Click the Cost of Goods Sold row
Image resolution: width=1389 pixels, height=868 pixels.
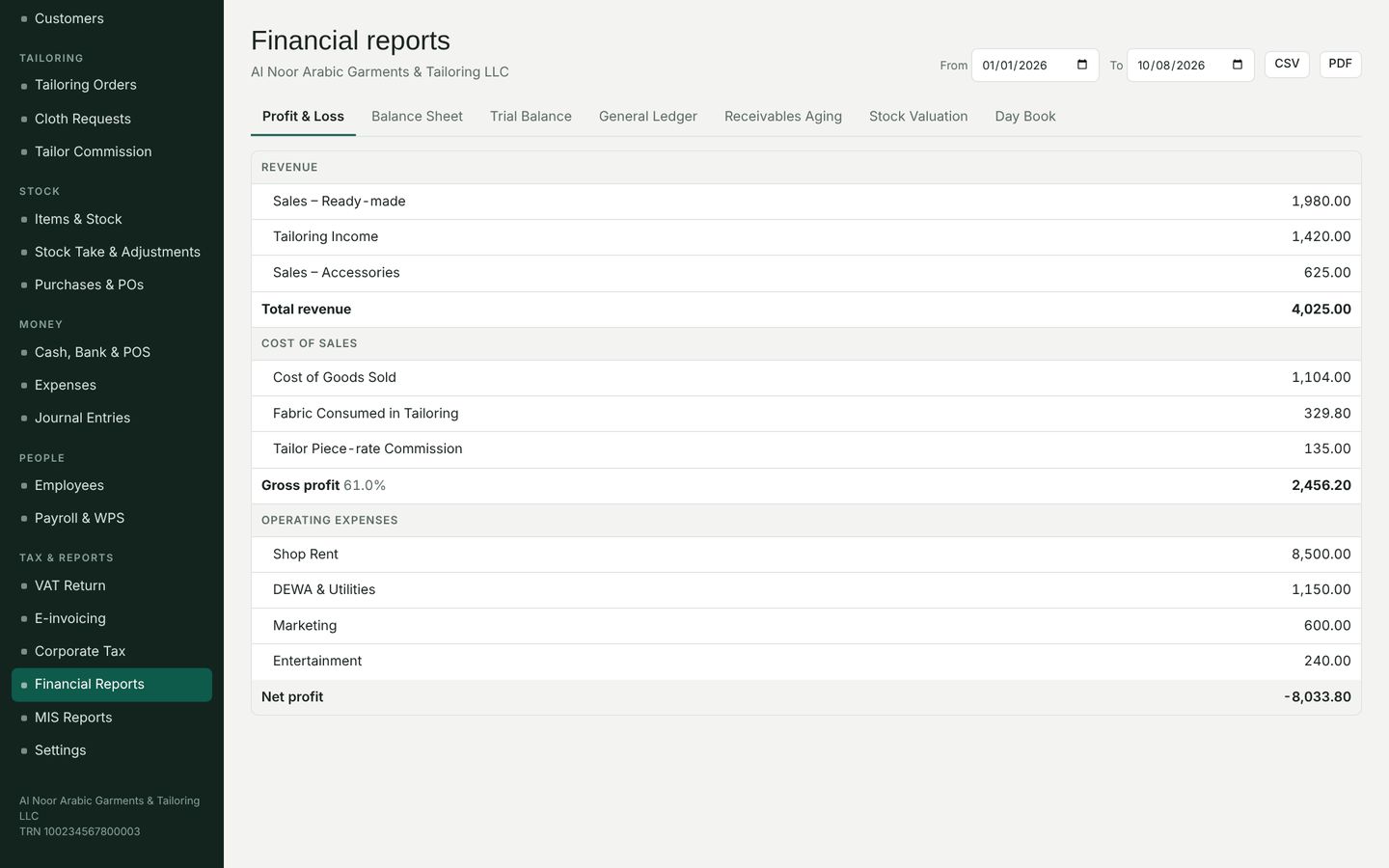(806, 378)
